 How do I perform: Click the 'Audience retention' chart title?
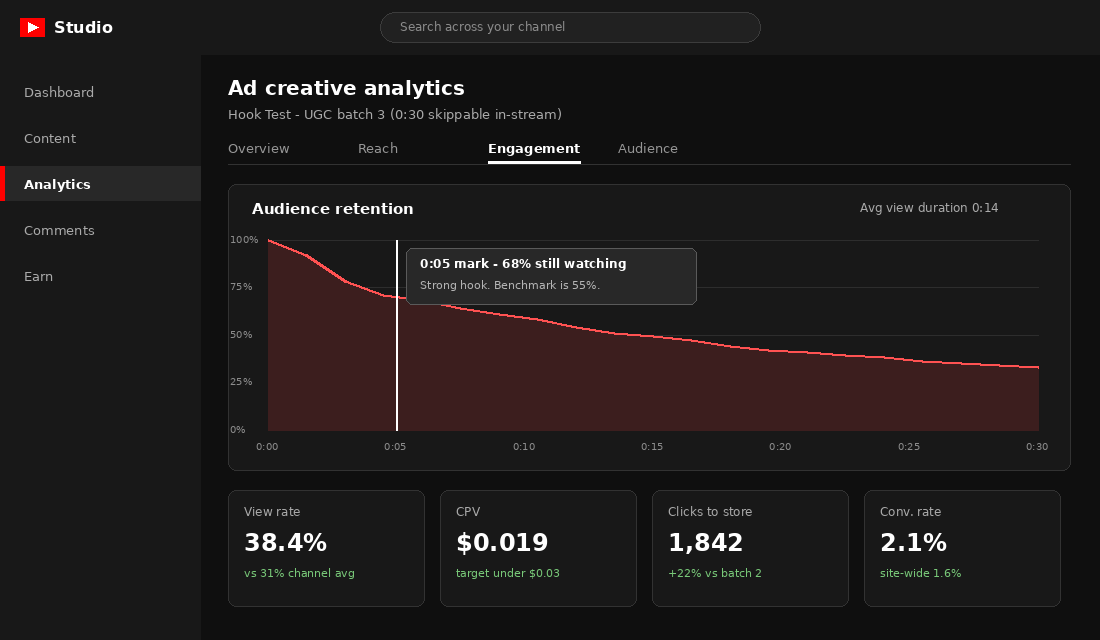[x=333, y=208]
